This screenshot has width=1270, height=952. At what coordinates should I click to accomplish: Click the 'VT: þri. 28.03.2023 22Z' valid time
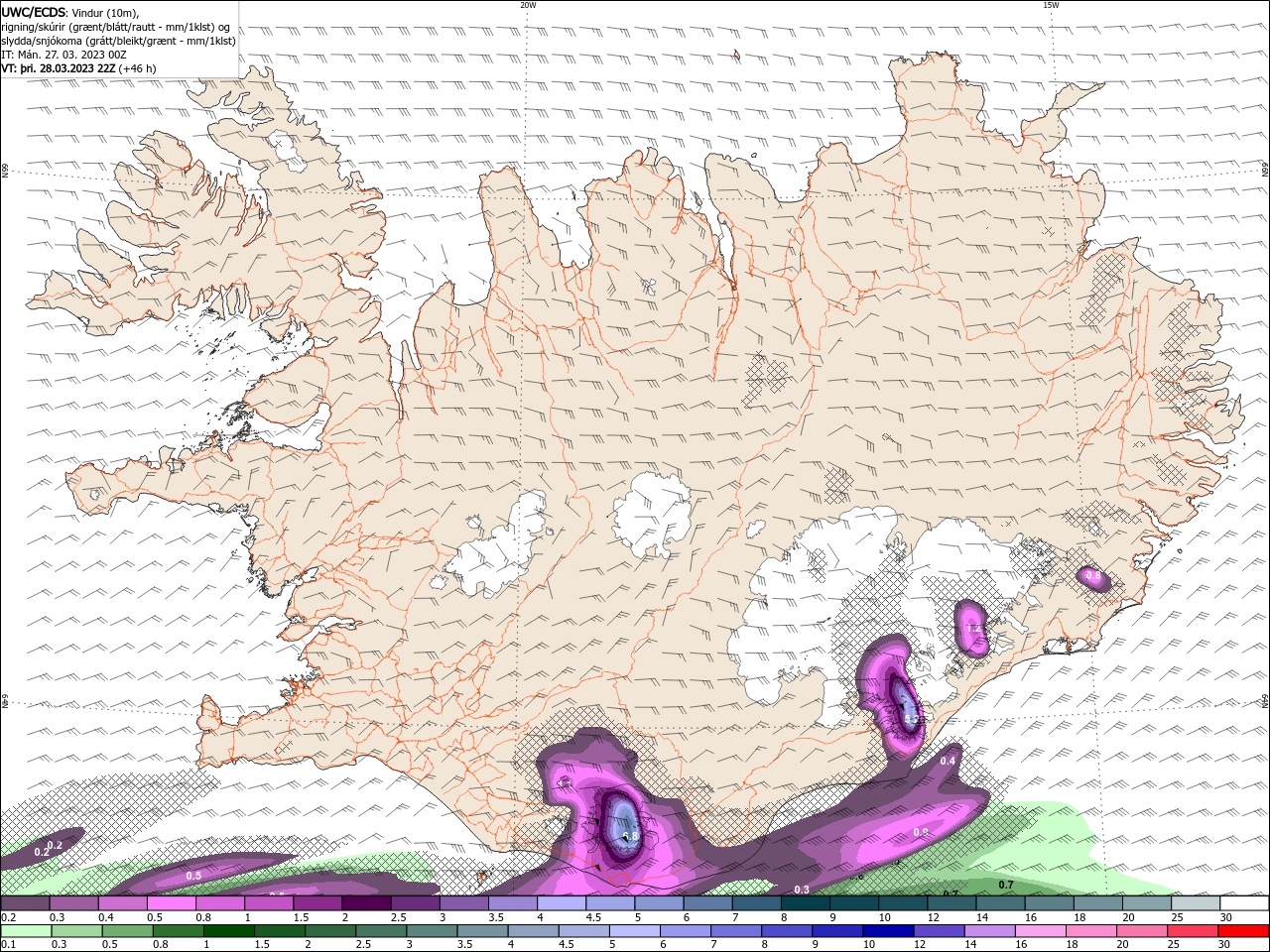[59, 68]
